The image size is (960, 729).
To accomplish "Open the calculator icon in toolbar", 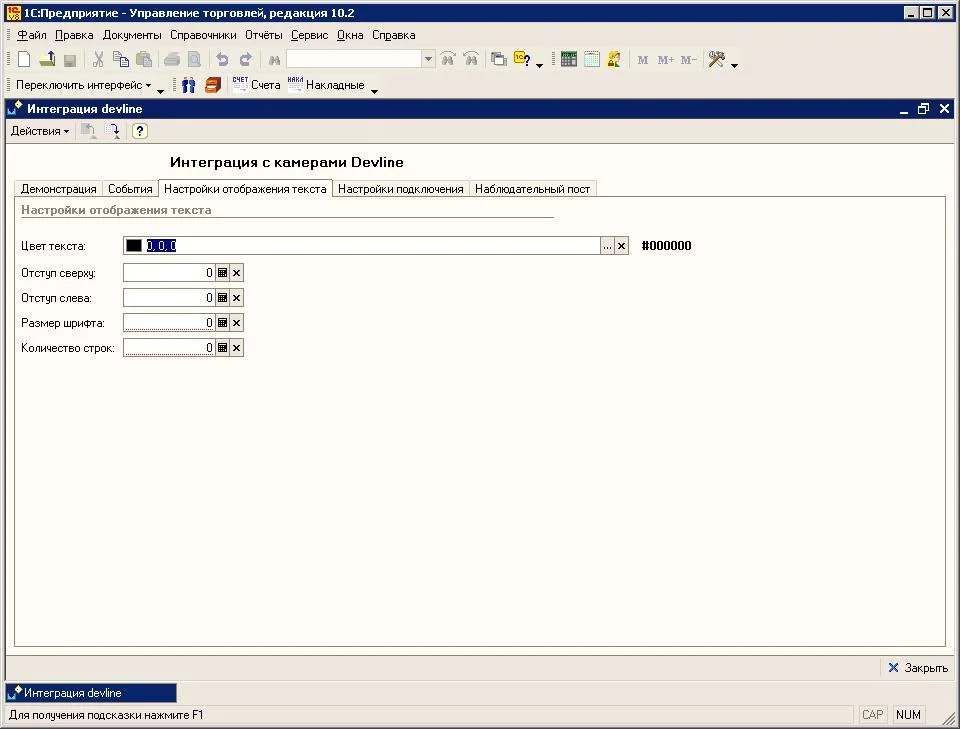I will click(569, 59).
